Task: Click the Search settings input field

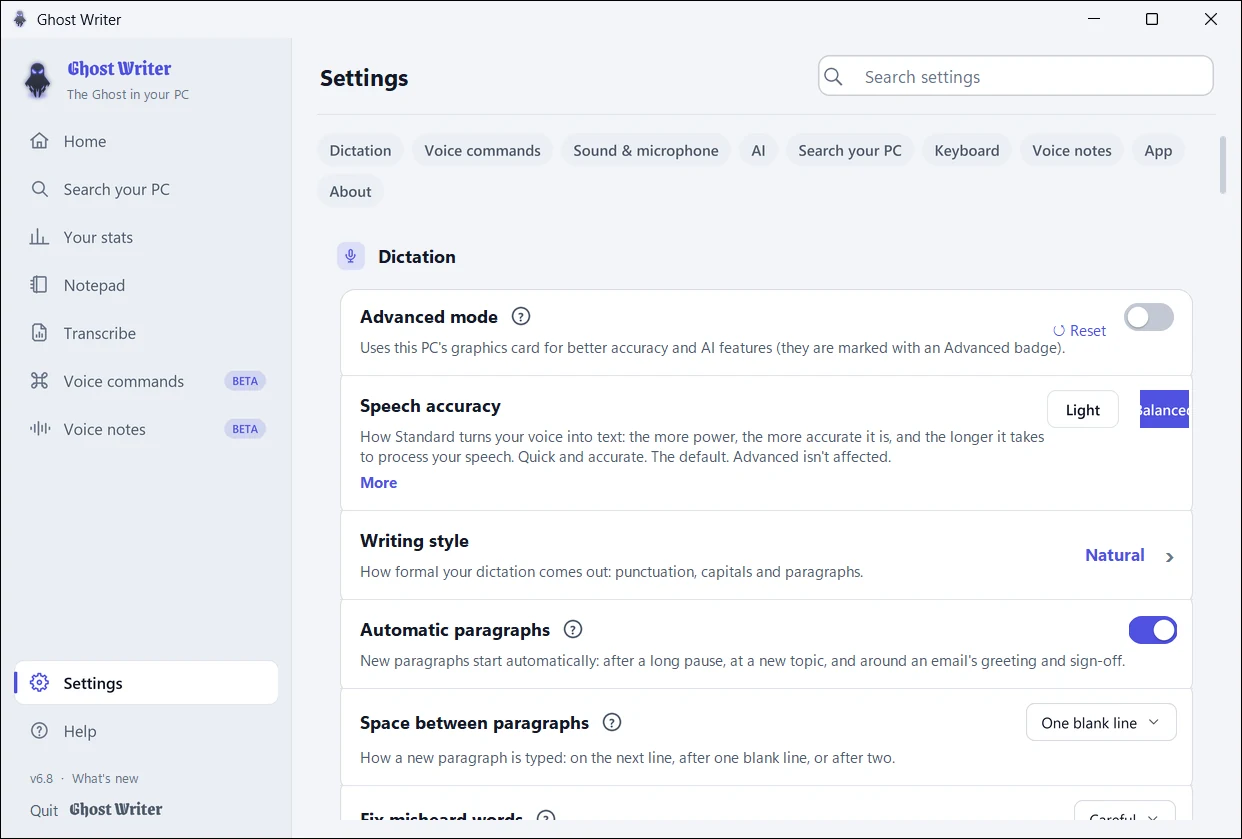Action: click(x=1016, y=76)
